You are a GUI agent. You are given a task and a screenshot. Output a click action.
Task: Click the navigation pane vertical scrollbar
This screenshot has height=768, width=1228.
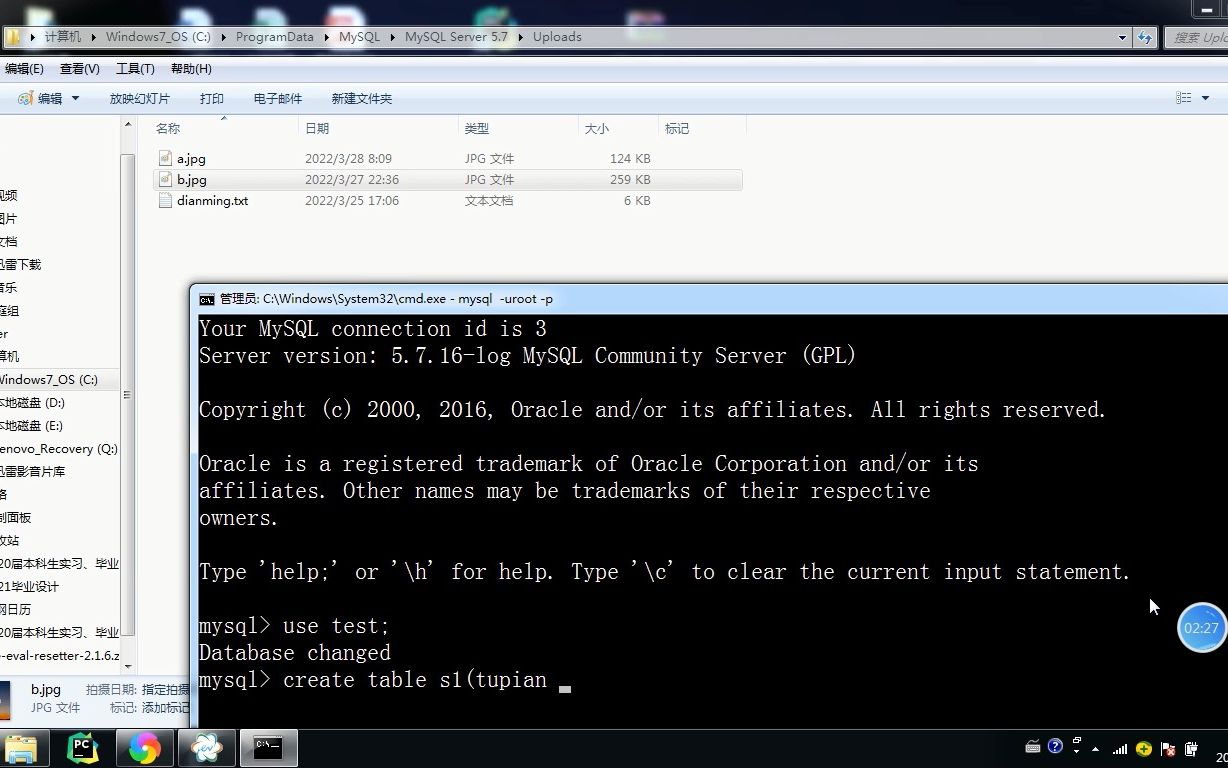click(127, 395)
